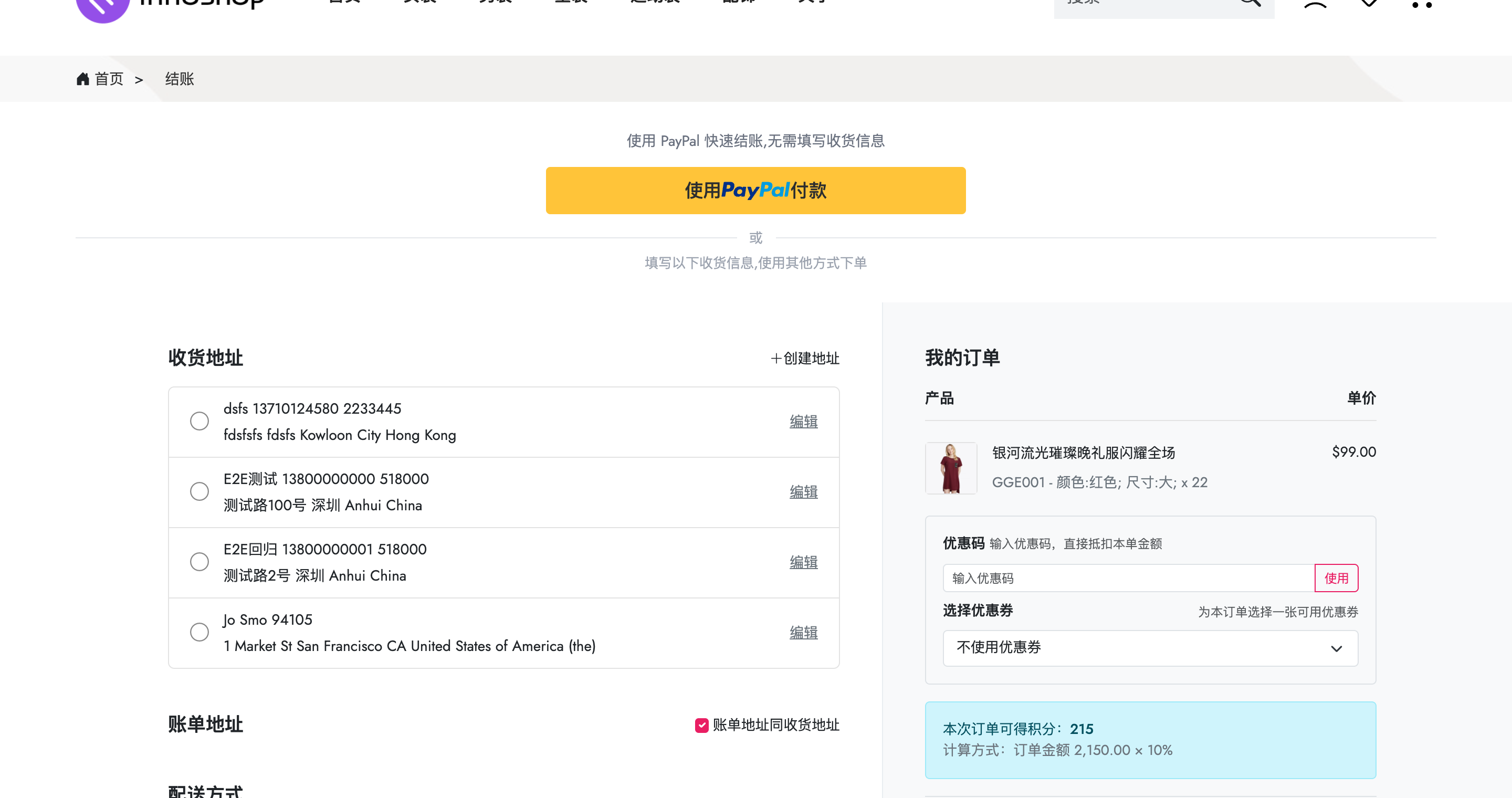Edit the E2E测试 测试路100号 address
The width and height of the screenshot is (1512, 798).
804,492
